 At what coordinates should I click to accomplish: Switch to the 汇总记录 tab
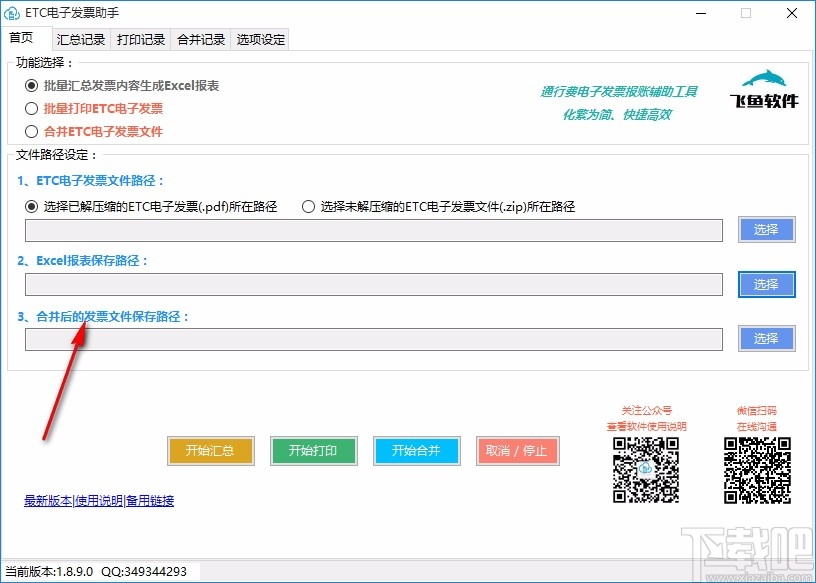pos(80,40)
